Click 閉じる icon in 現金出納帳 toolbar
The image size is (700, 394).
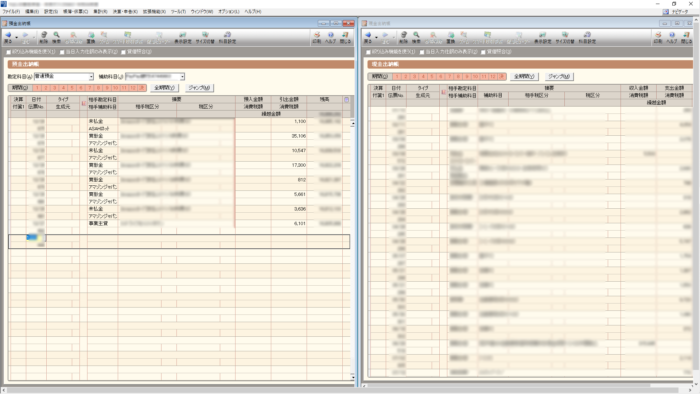(686, 37)
